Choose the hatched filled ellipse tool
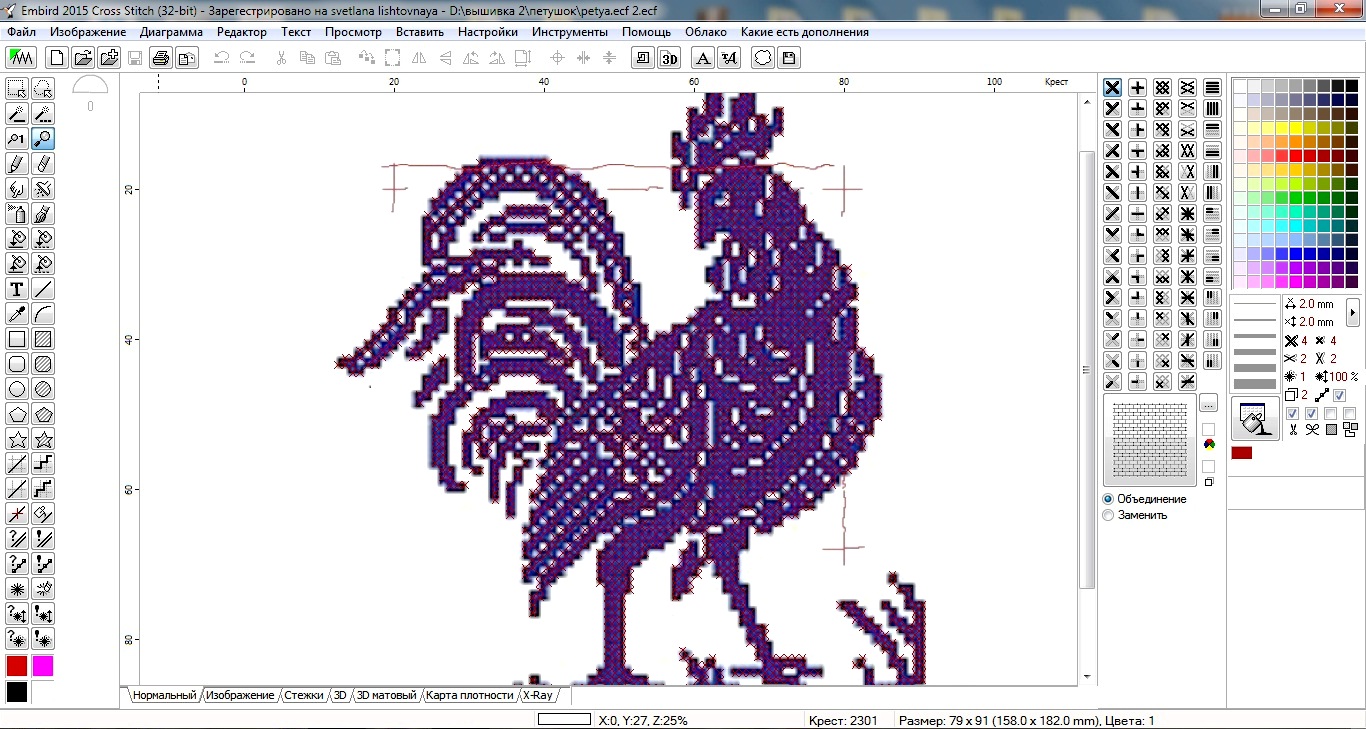 pos(43,389)
